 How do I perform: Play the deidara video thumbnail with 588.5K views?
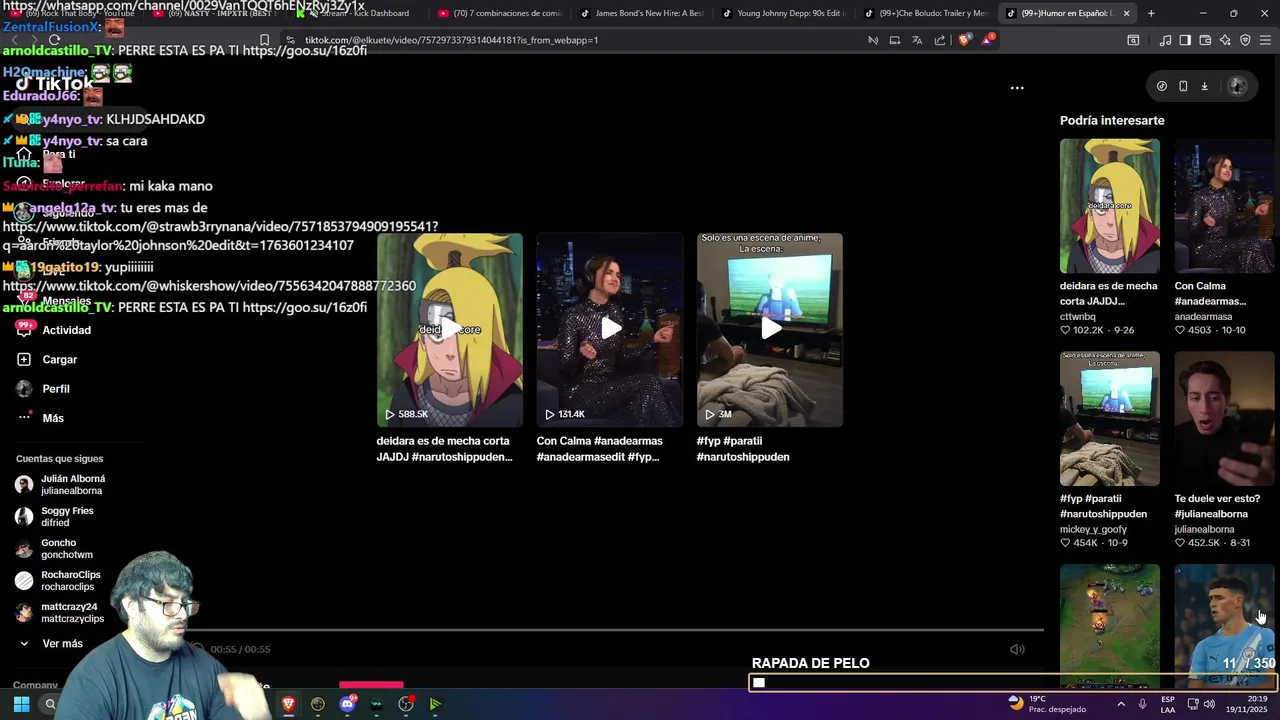(x=449, y=330)
